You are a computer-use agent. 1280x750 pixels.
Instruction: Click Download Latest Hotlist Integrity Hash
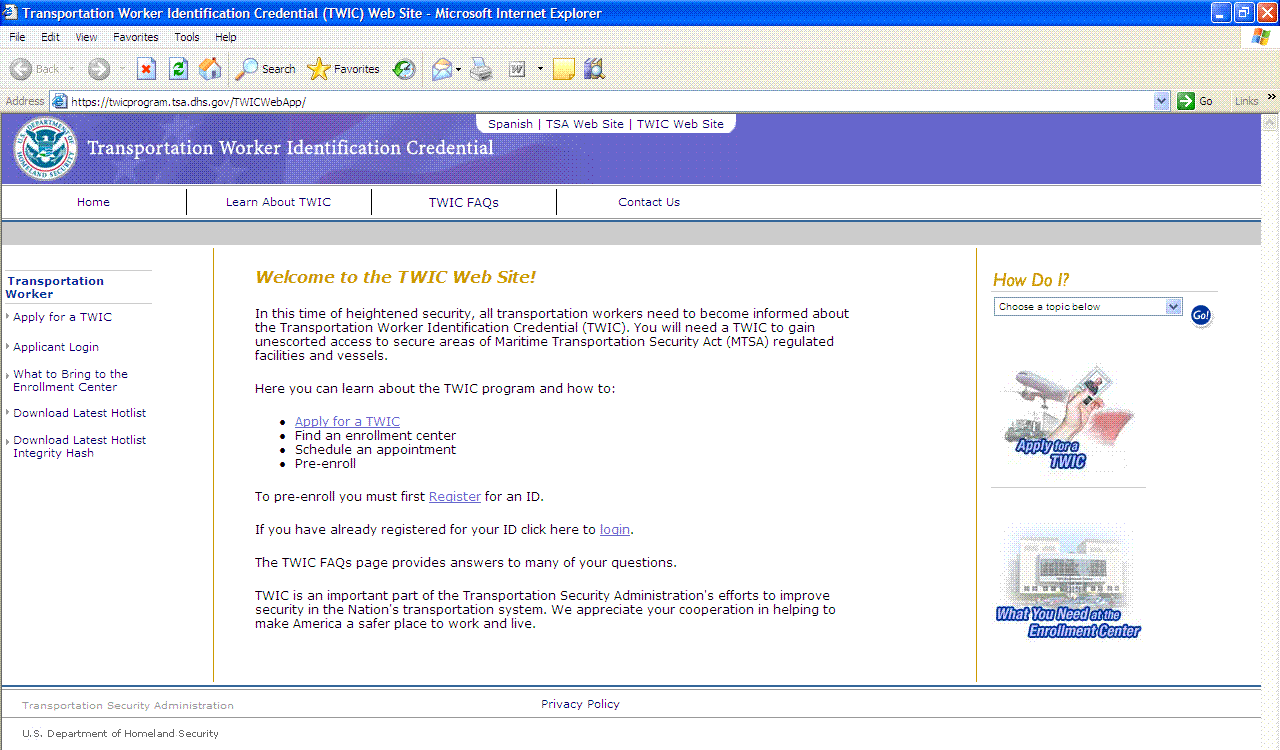click(80, 446)
